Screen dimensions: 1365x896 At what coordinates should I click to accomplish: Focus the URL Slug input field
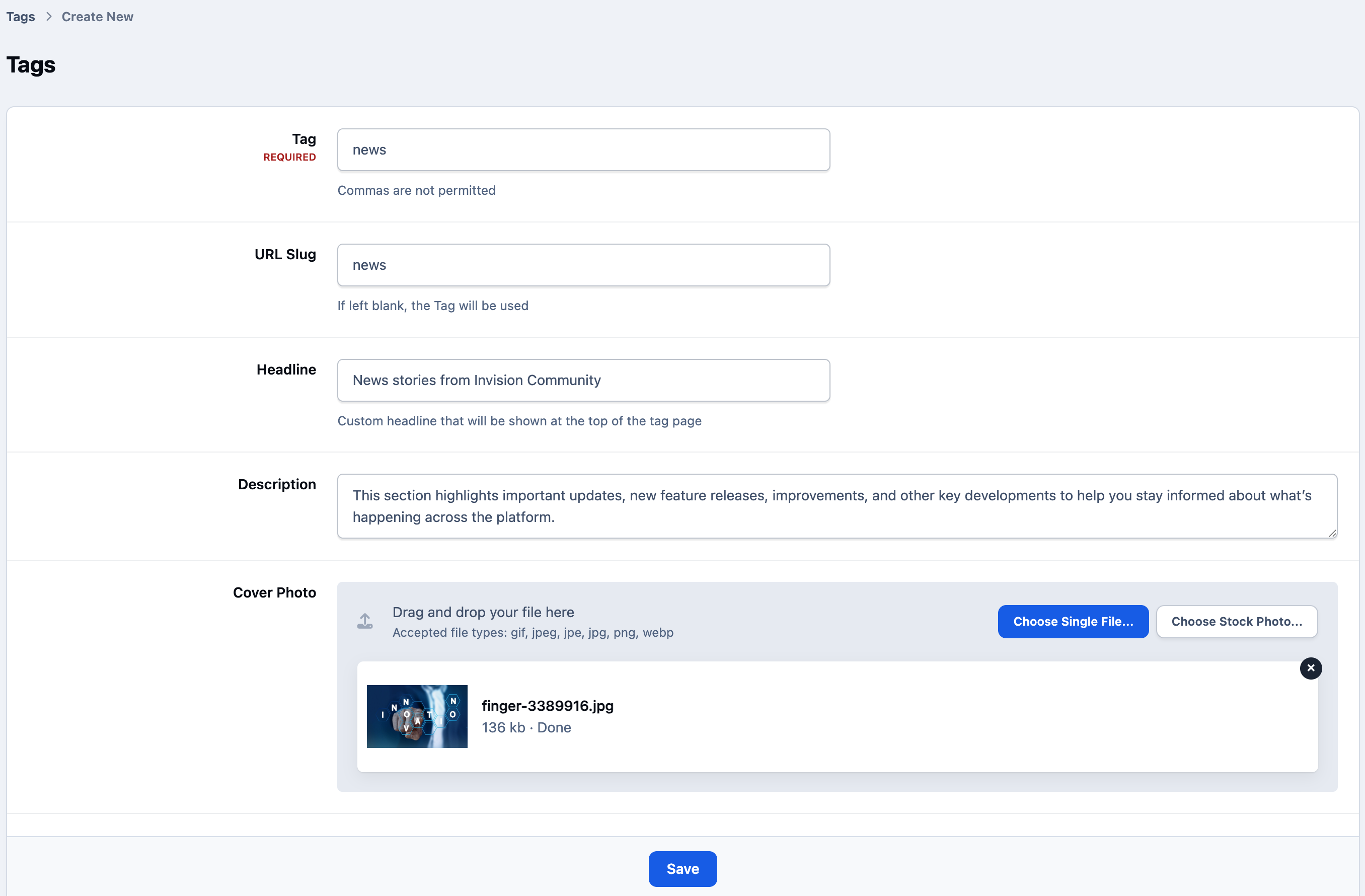click(x=583, y=265)
